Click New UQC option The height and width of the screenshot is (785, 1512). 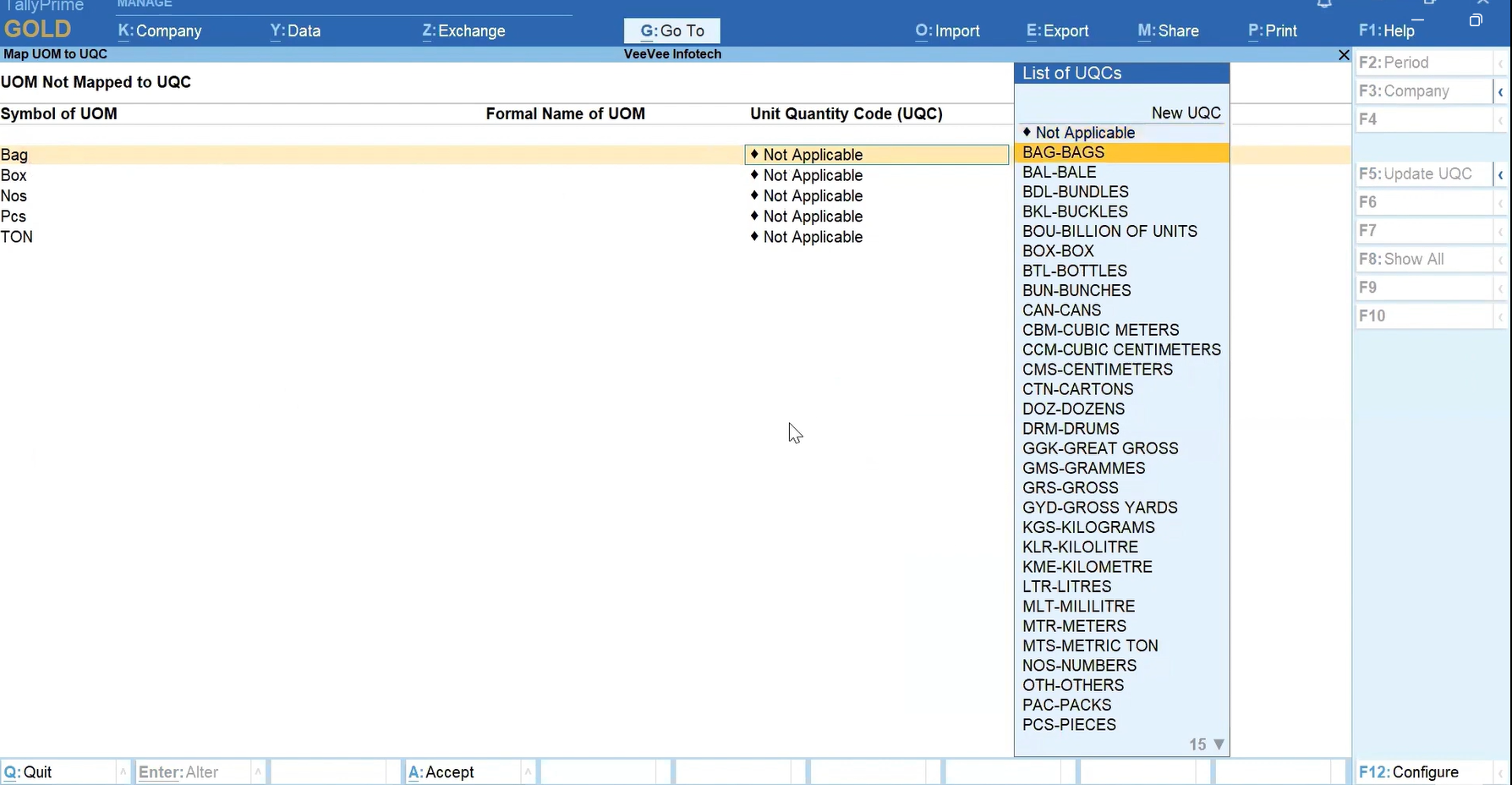coord(1186,113)
